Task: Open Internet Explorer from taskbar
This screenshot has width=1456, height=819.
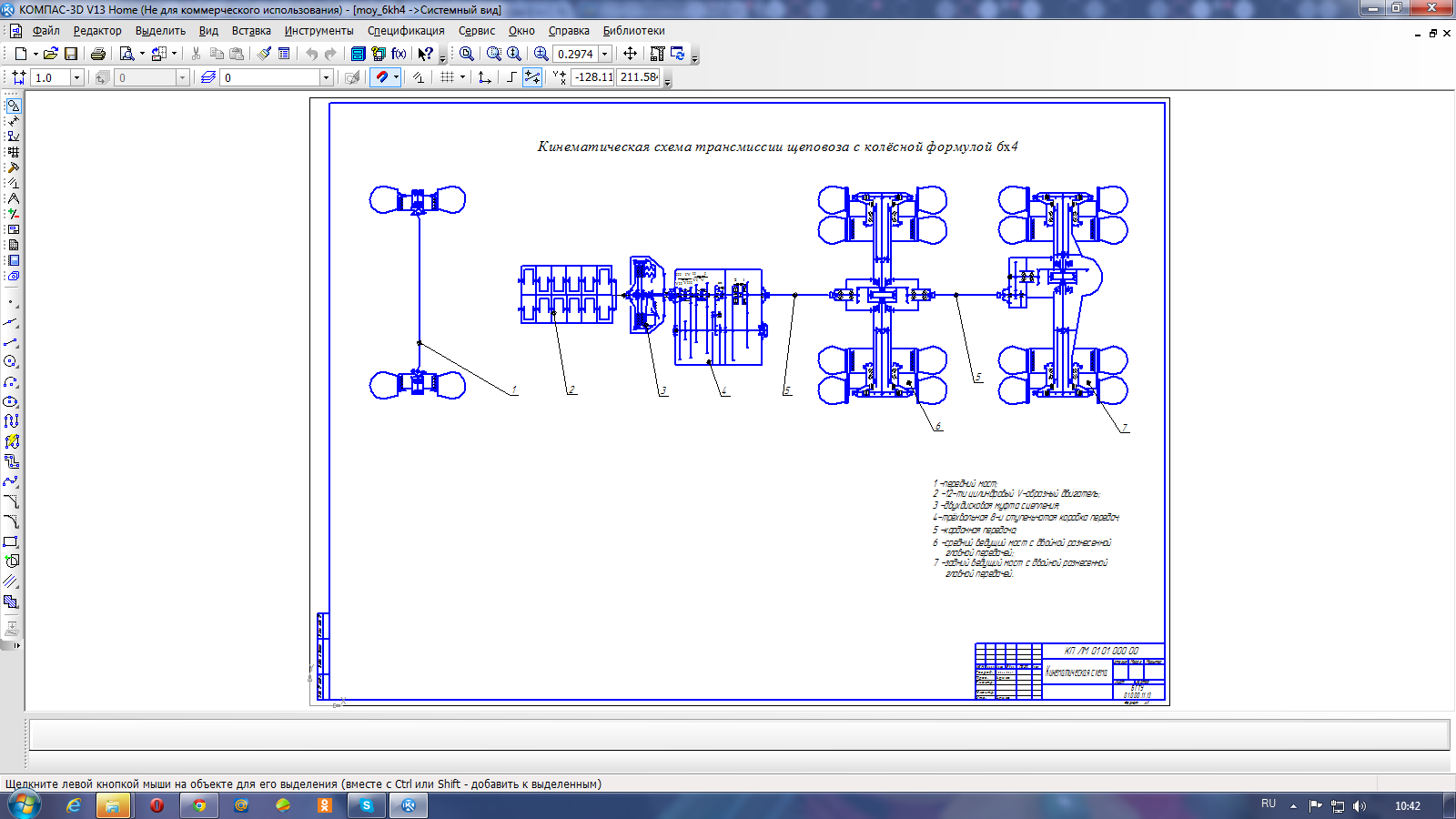Action: coord(73,805)
